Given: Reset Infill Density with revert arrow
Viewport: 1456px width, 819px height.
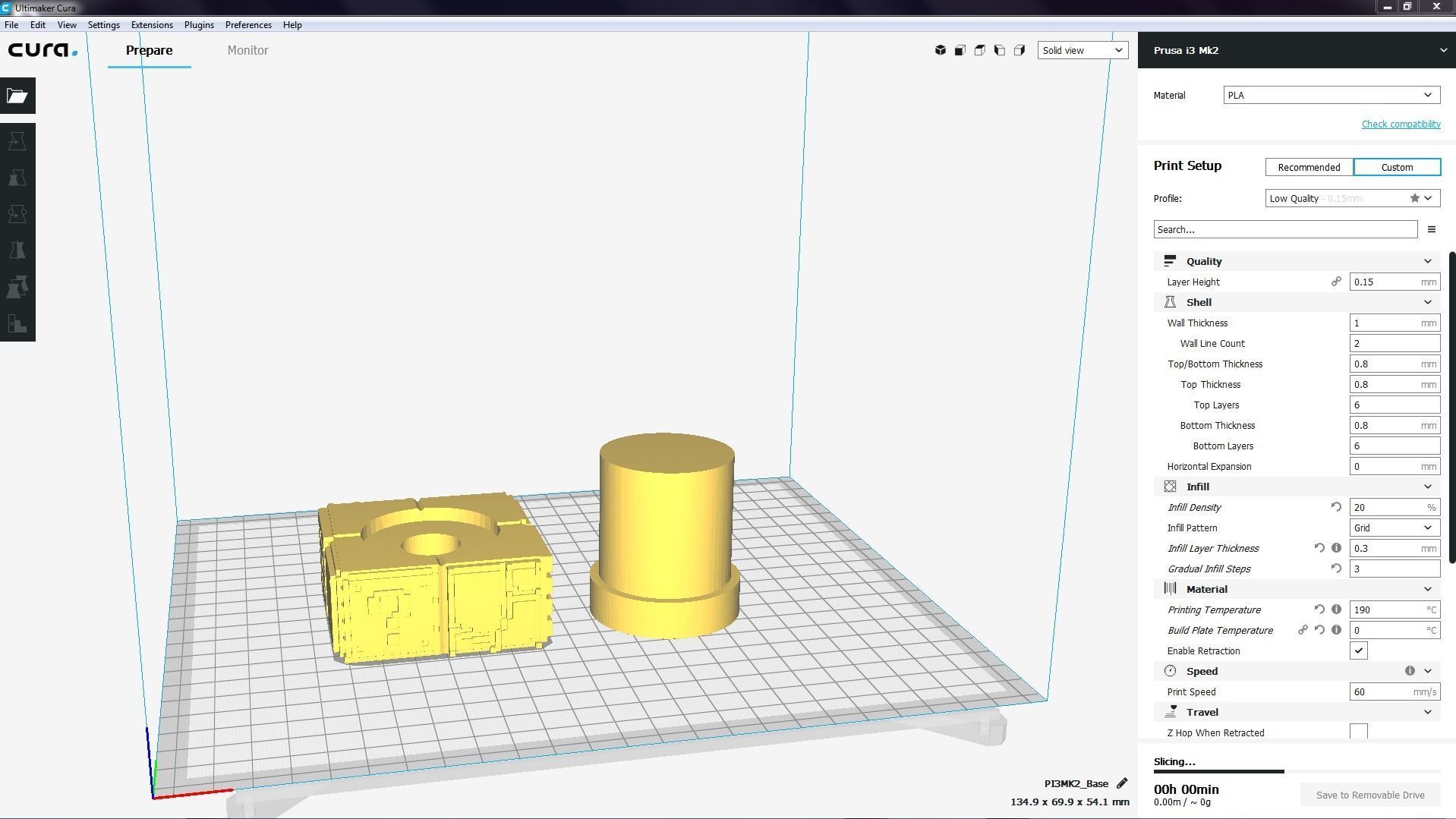Looking at the screenshot, I should click(x=1335, y=507).
